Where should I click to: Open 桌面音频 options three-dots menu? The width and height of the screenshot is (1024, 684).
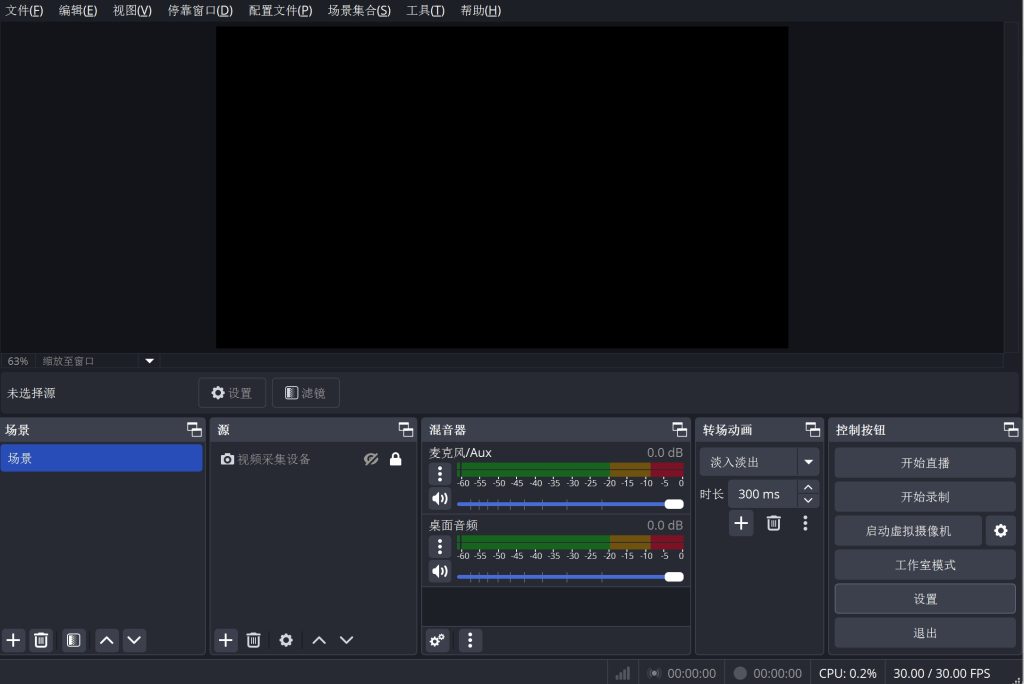coord(440,546)
